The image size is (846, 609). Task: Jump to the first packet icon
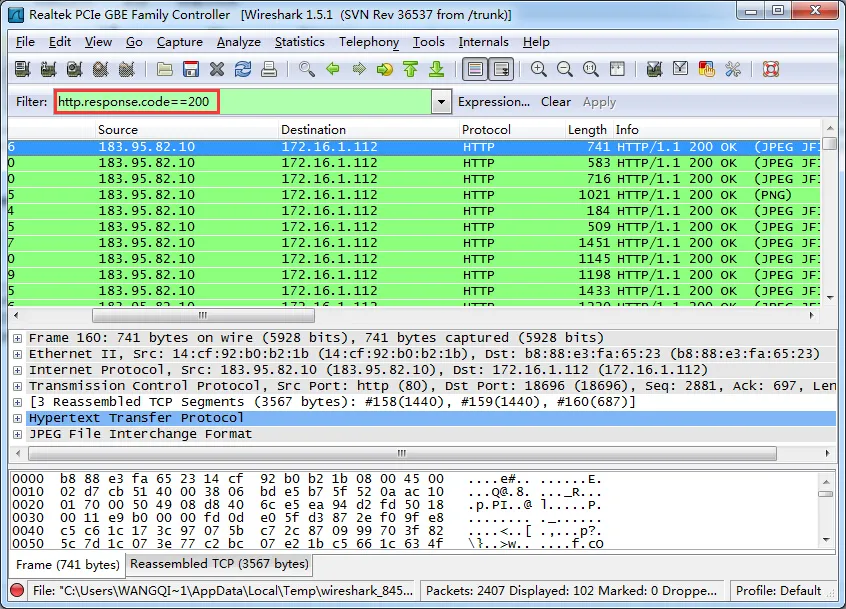(411, 69)
